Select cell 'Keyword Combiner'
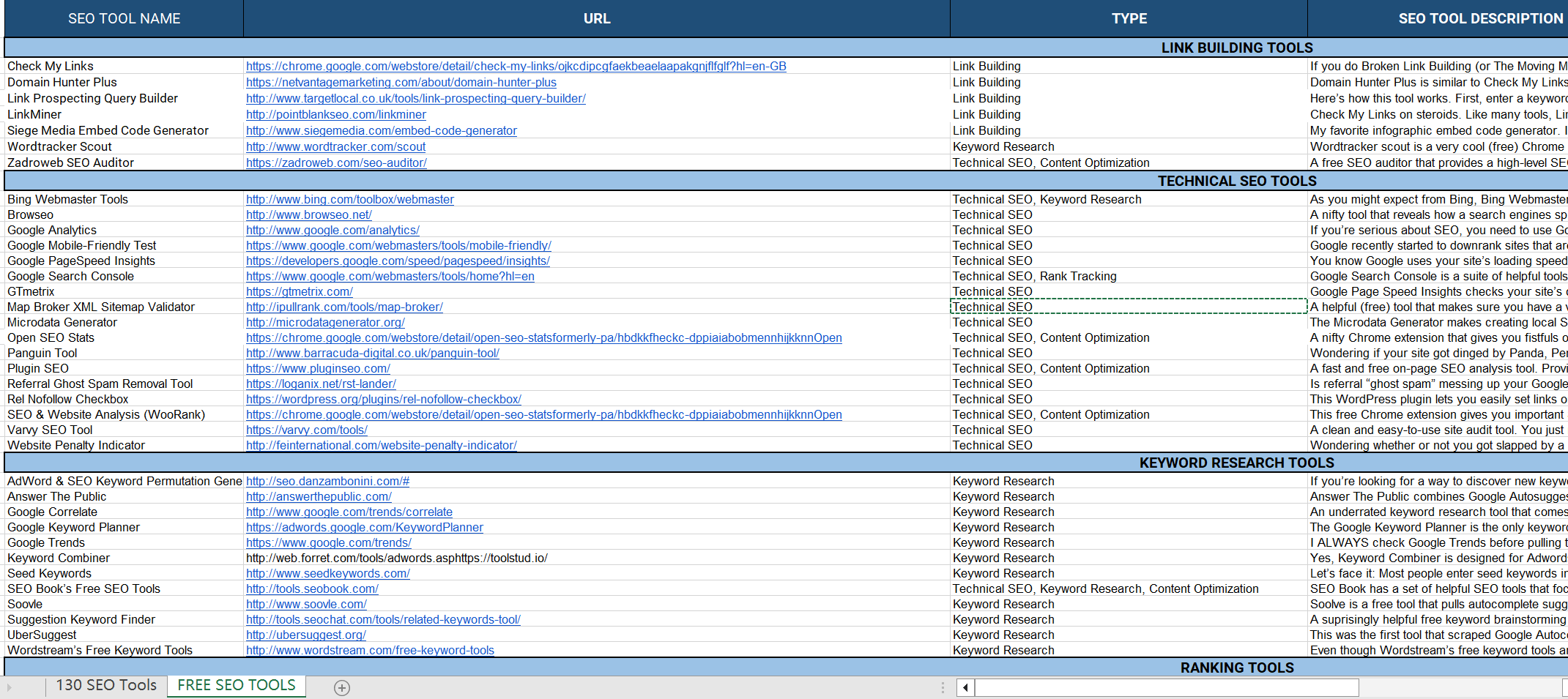Image resolution: width=1568 pixels, height=699 pixels. coord(124,558)
